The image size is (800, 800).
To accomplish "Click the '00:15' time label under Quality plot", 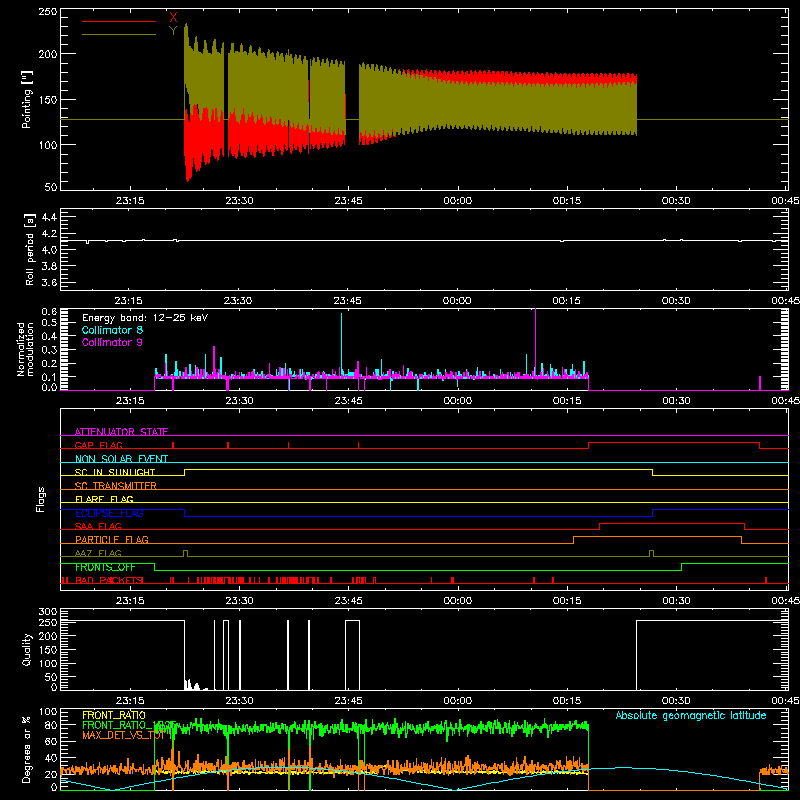I will [567, 701].
